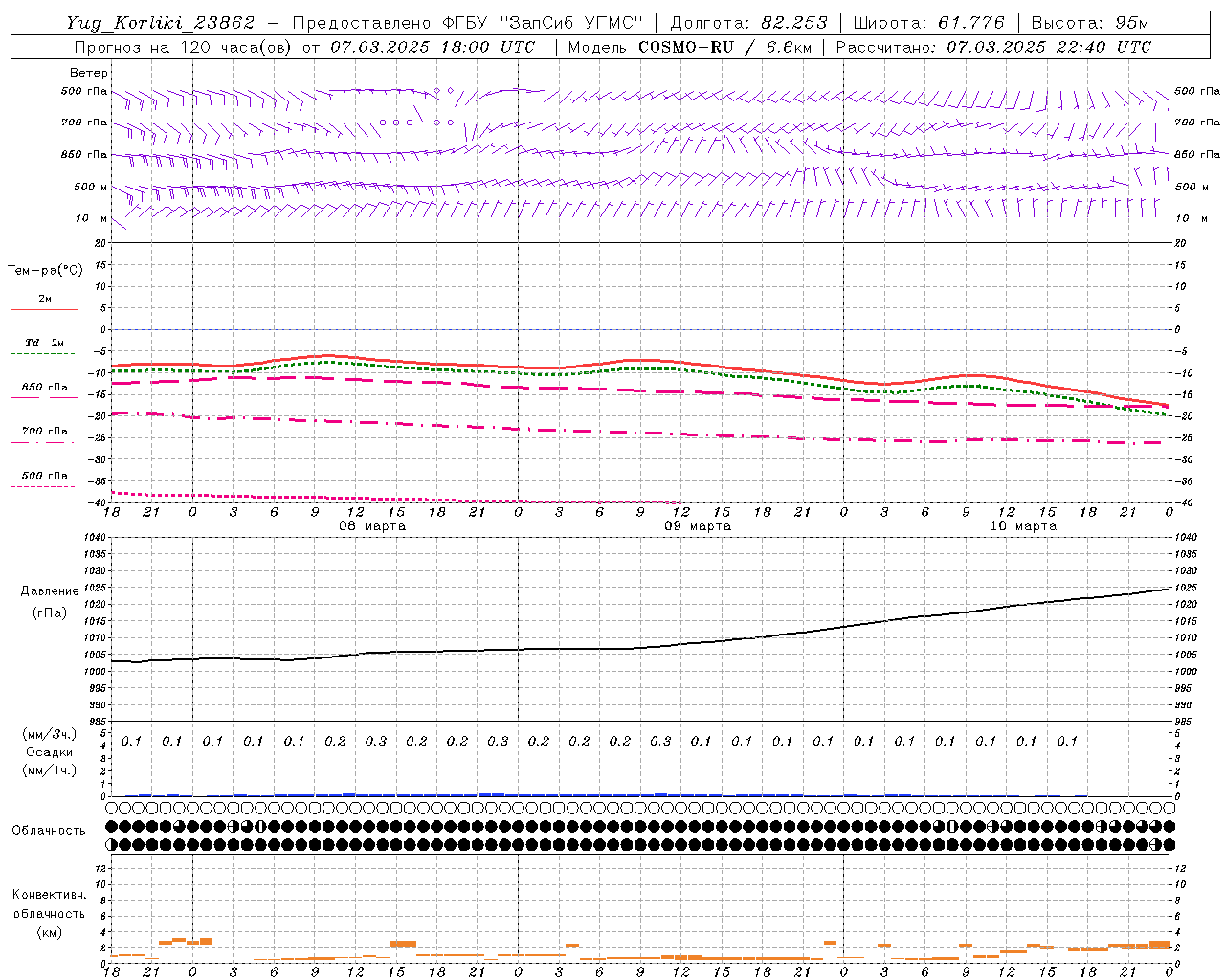Click the Широта: 61.776 value
The height and width of the screenshot is (980, 1225).
pyautogui.click(x=928, y=23)
